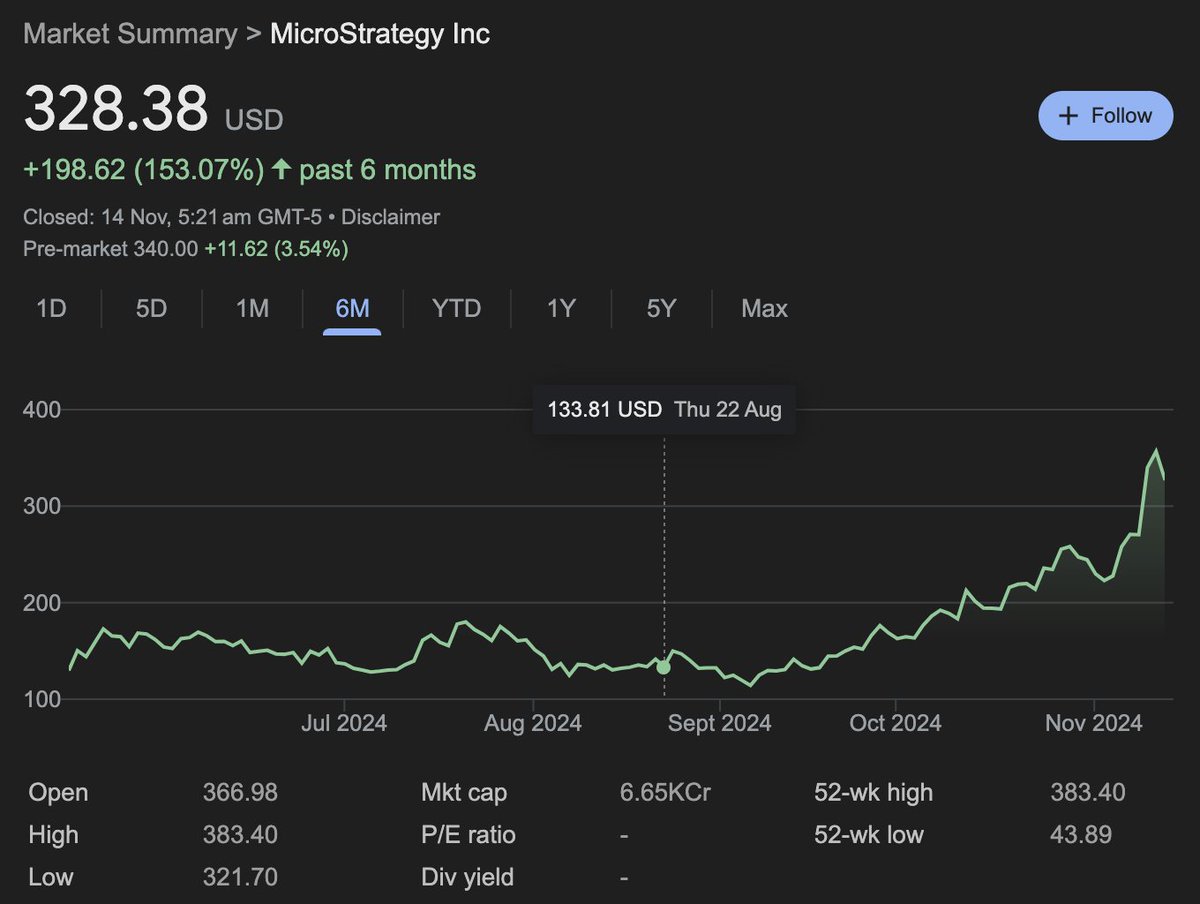
Task: Select the 5D time range tab
Action: click(151, 309)
